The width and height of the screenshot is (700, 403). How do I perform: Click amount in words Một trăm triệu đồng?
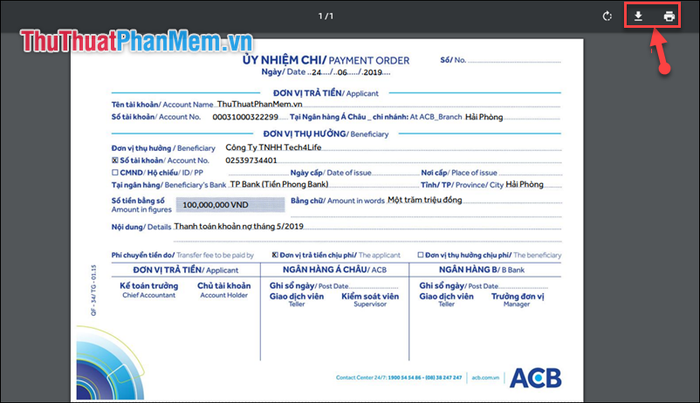coord(425,200)
